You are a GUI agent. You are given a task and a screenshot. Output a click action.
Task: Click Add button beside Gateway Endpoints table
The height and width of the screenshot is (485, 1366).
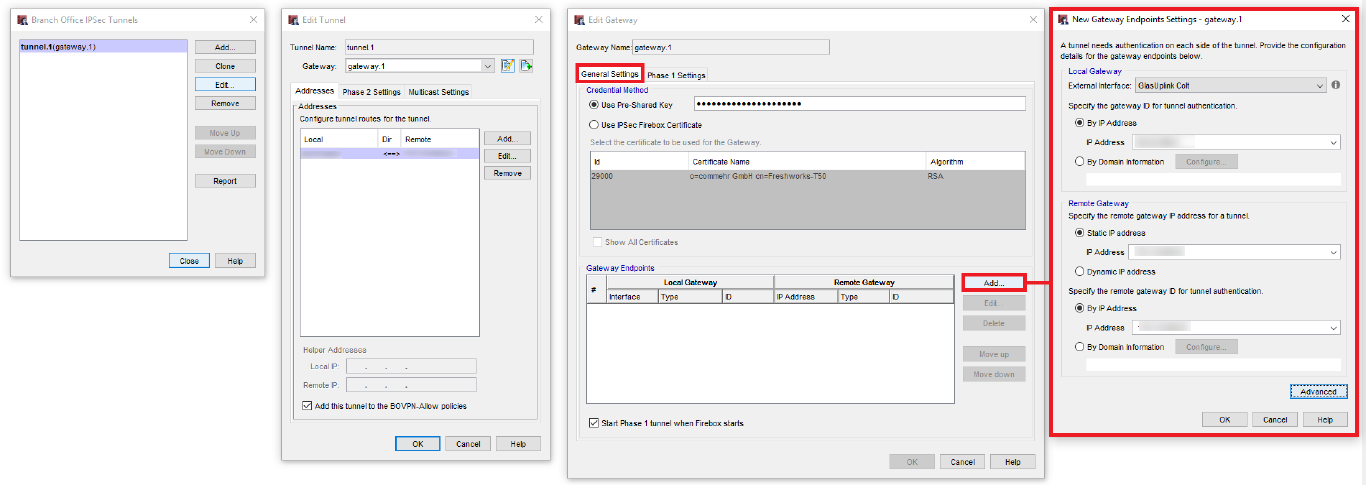click(993, 283)
